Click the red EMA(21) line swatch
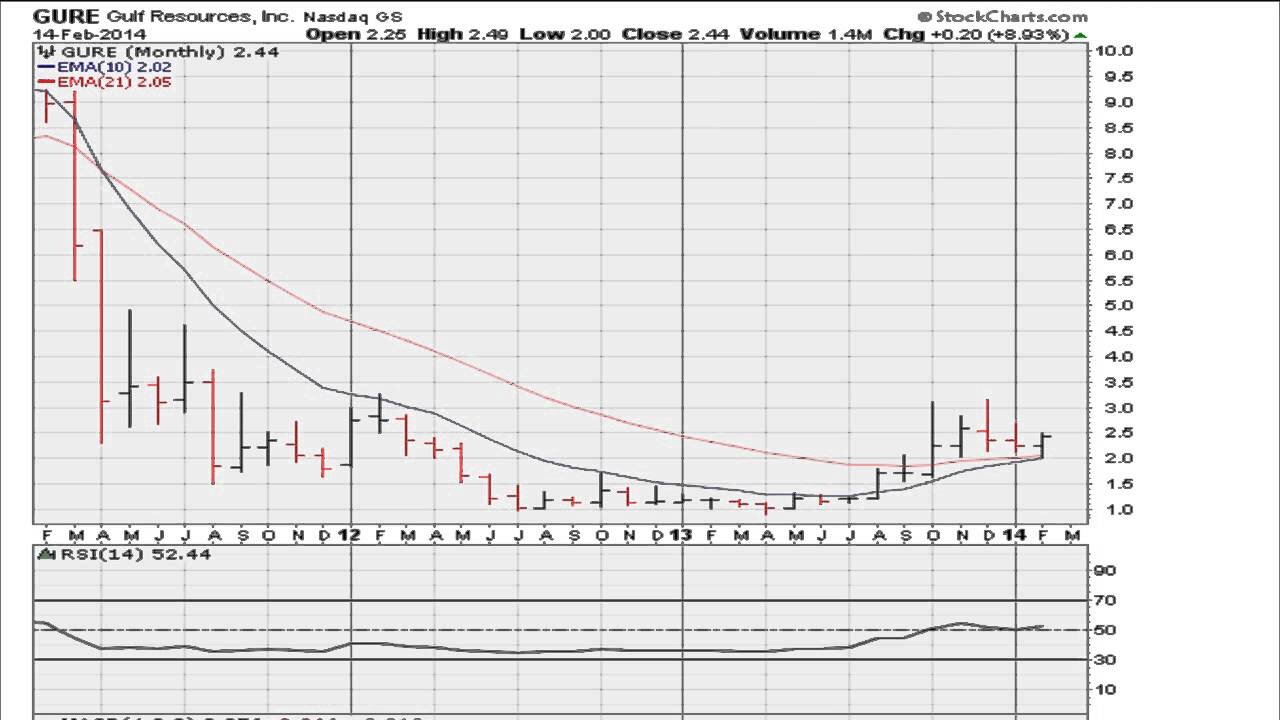1280x720 pixels. click(x=45, y=82)
